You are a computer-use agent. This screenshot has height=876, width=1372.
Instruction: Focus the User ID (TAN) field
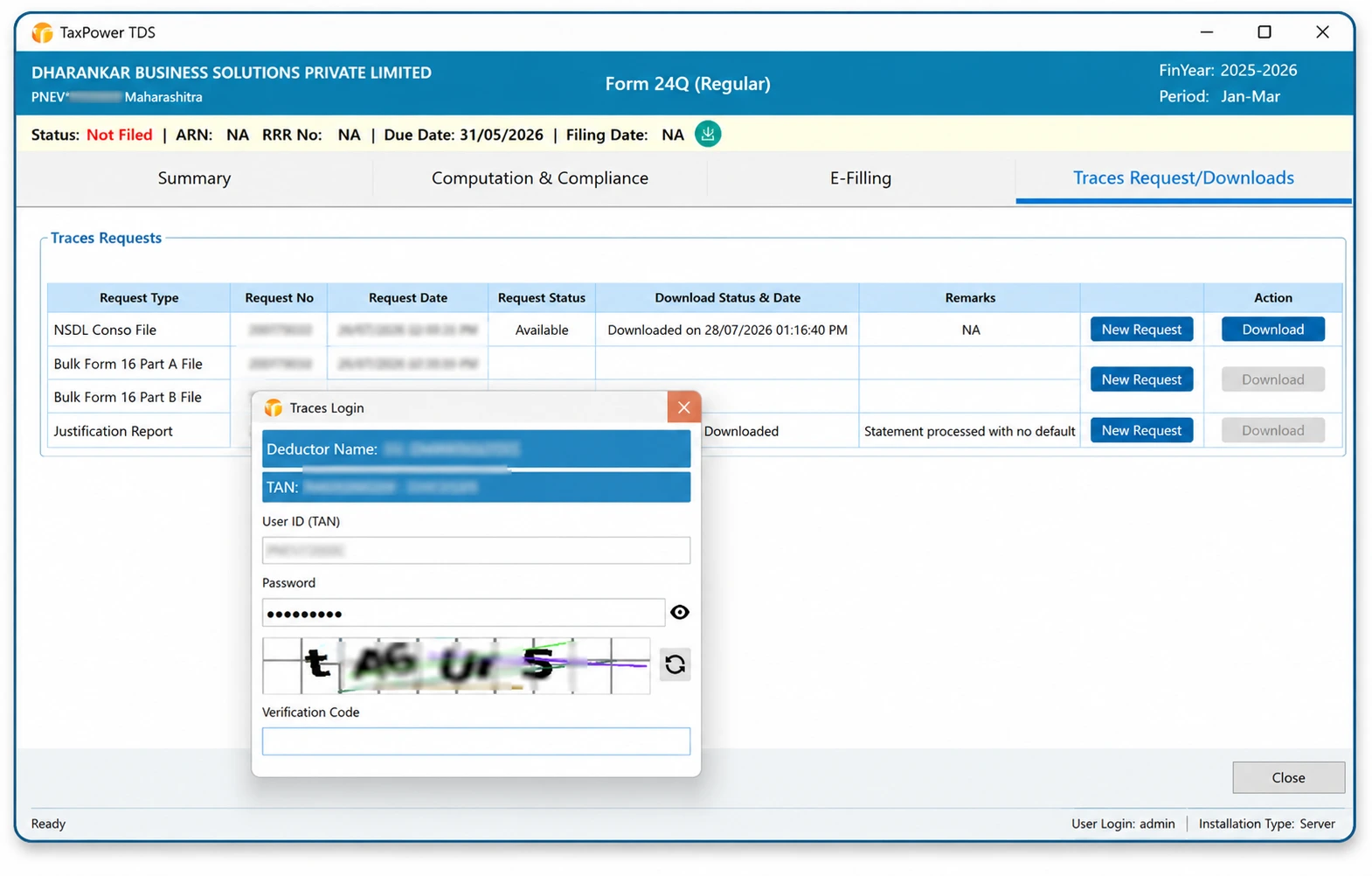click(x=476, y=550)
